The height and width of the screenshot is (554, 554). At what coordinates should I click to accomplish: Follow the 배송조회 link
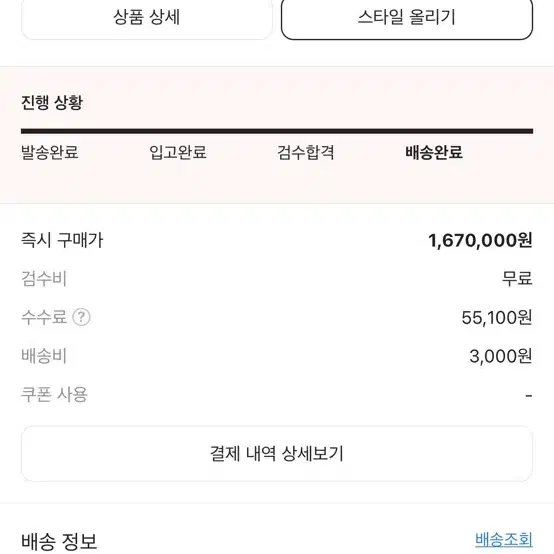(x=504, y=540)
